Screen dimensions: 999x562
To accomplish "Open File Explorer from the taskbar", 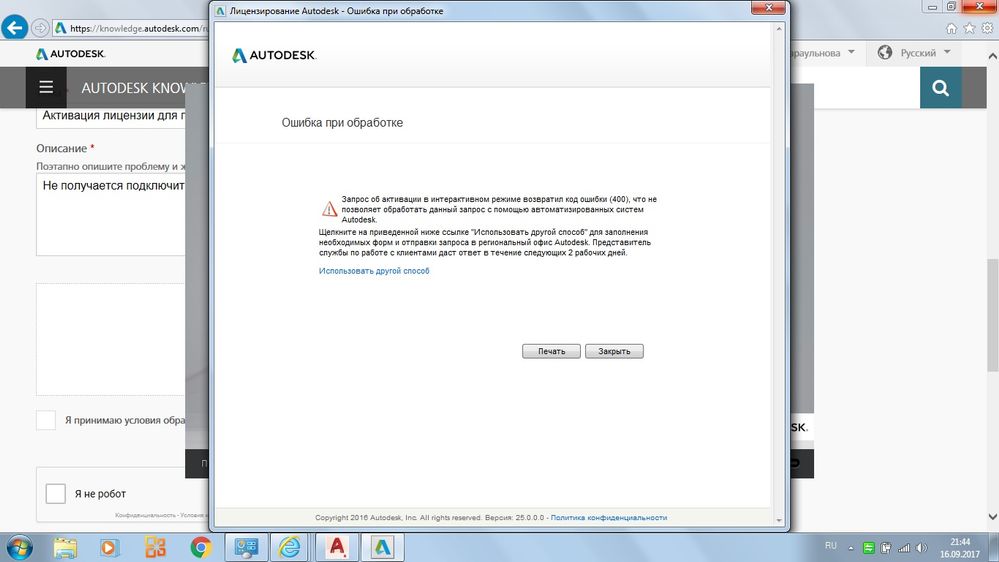I will pos(65,547).
